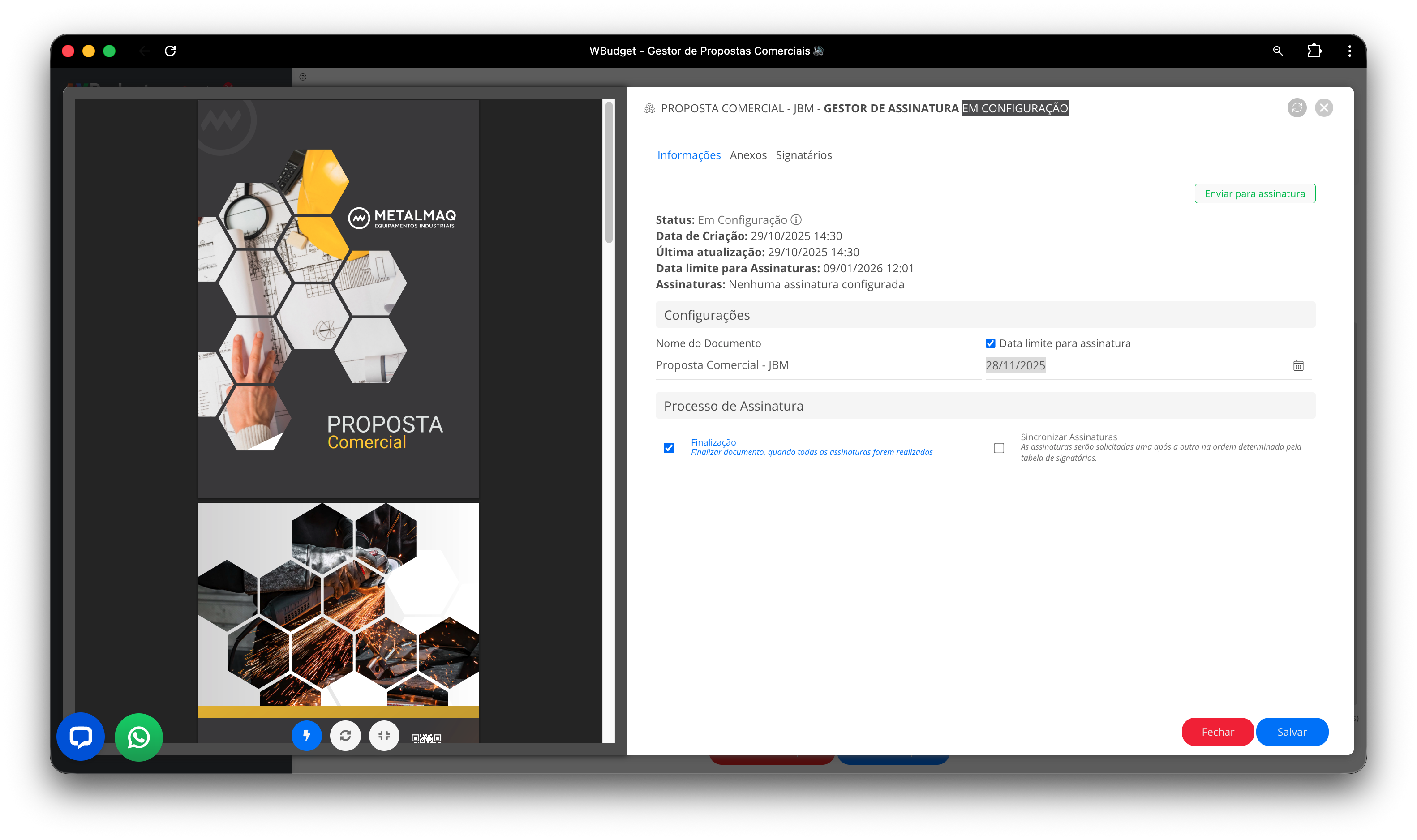1417x840 pixels.
Task: Uncheck Data limite para assinatura checkbox
Action: tap(990, 343)
